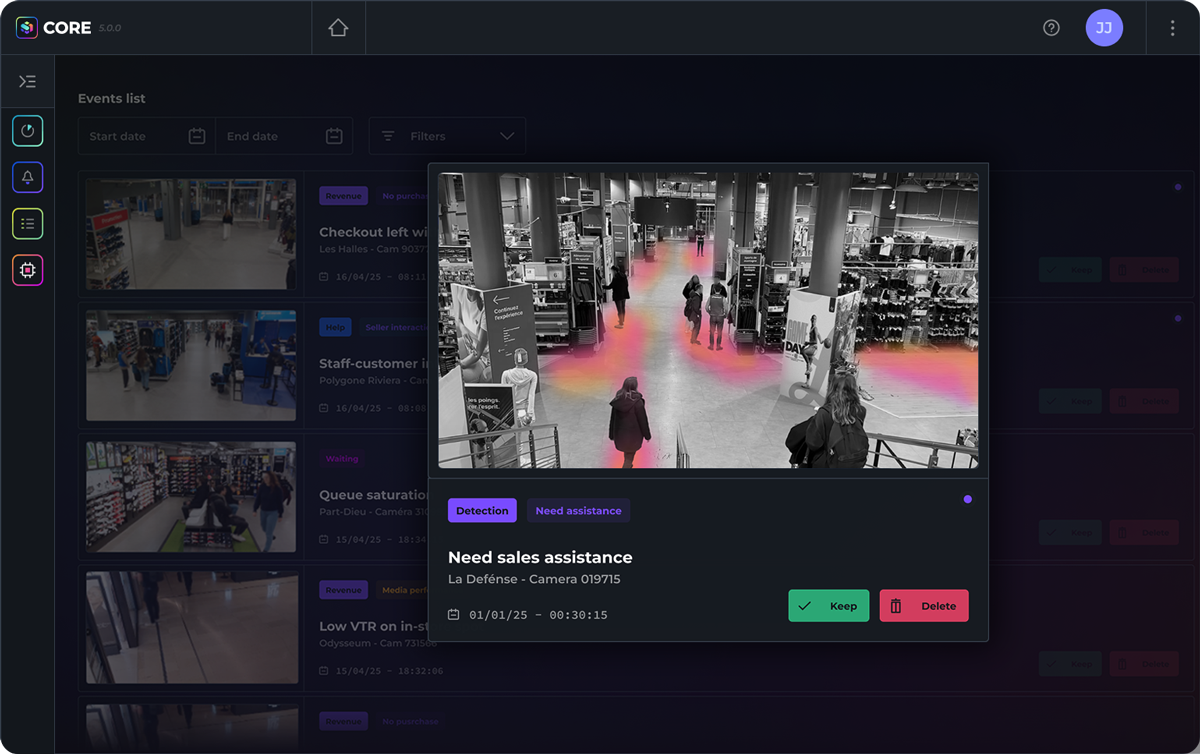Open the Queue saturation event thumbnail
1200x754 pixels.
pos(190,497)
